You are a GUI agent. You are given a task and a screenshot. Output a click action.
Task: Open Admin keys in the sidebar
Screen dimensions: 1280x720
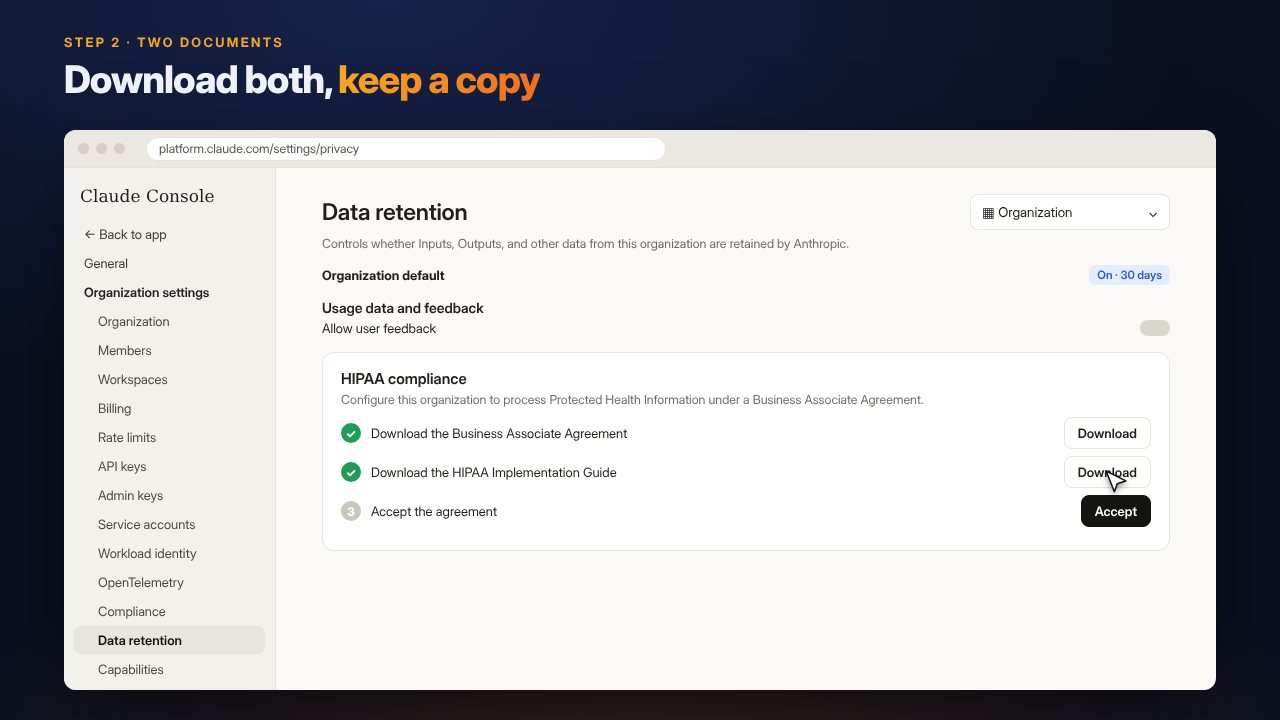(x=130, y=495)
